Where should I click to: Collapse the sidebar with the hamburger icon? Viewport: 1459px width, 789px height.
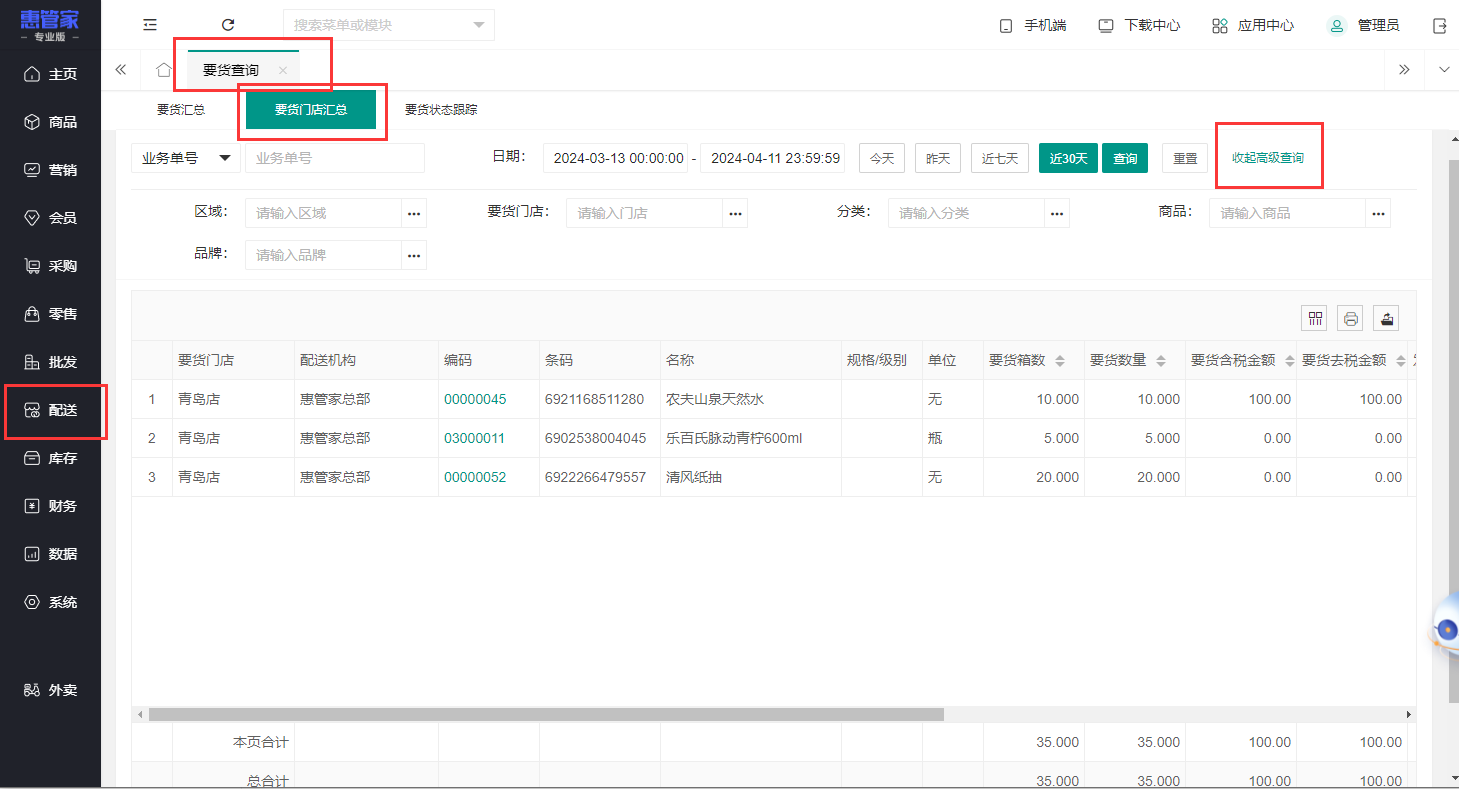point(150,25)
